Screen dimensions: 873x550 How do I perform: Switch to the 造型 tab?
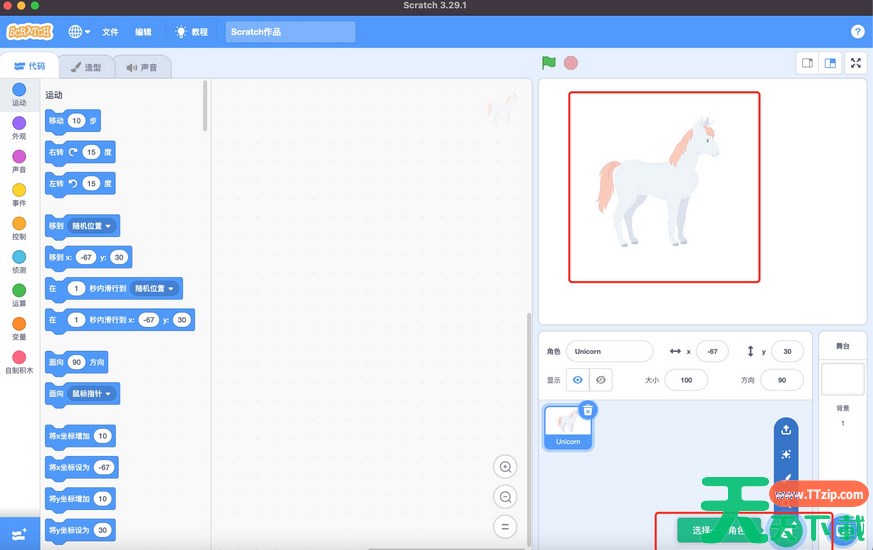click(86, 67)
